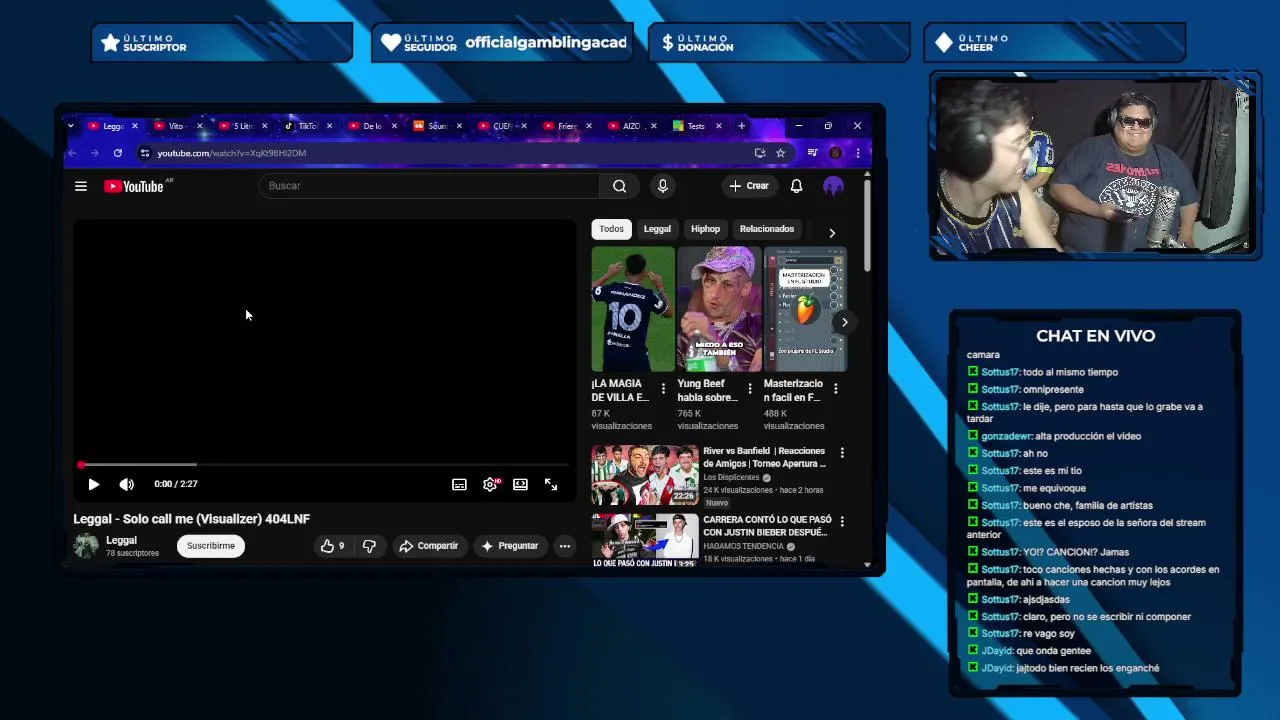Viewport: 1280px width, 720px height.
Task: Open the Leggal channel avatar
Action: (86, 545)
